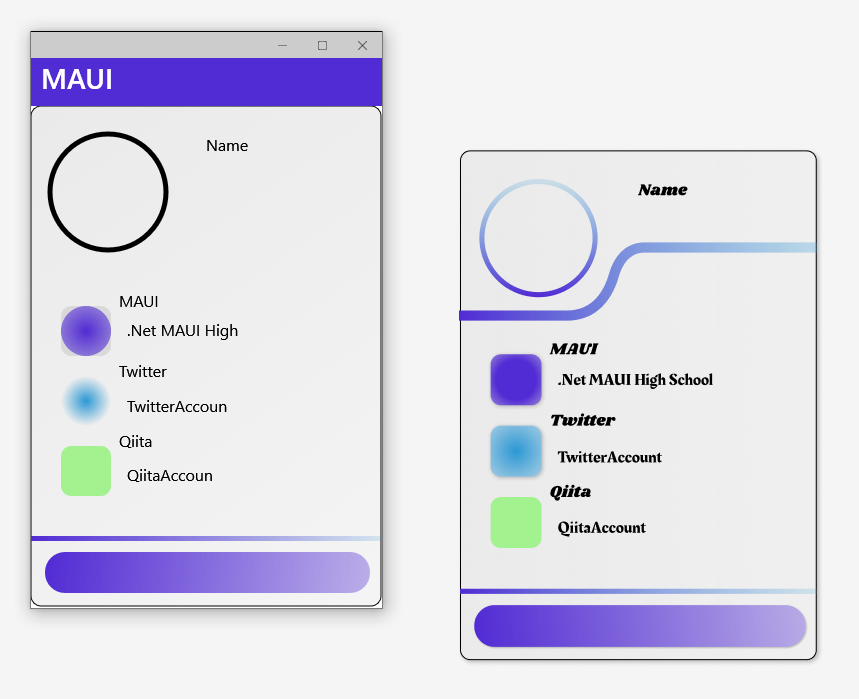Click the blue Twitter icon on the right card
The height and width of the screenshot is (699, 859).
point(515,451)
